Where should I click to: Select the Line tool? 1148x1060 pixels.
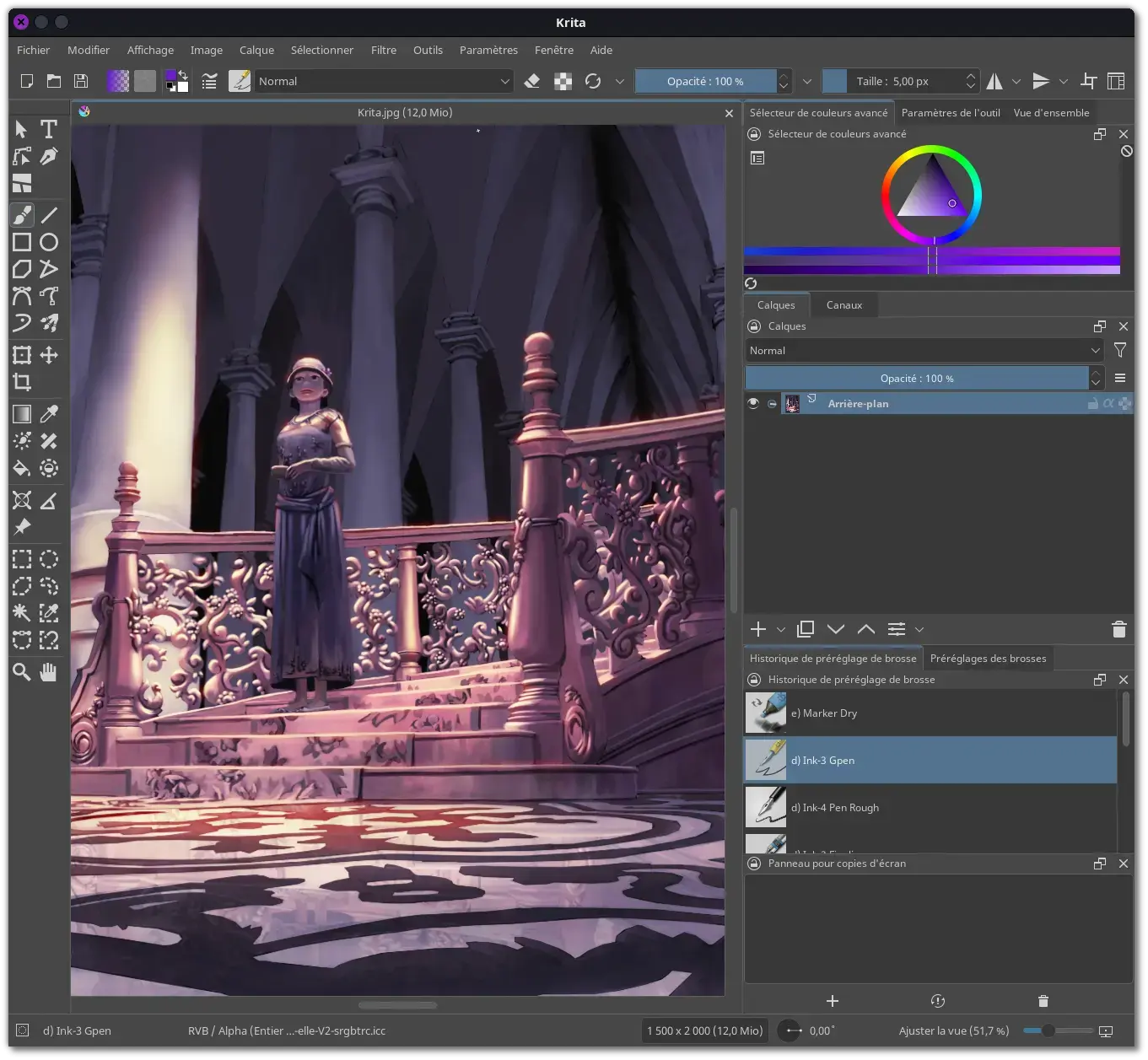49,215
